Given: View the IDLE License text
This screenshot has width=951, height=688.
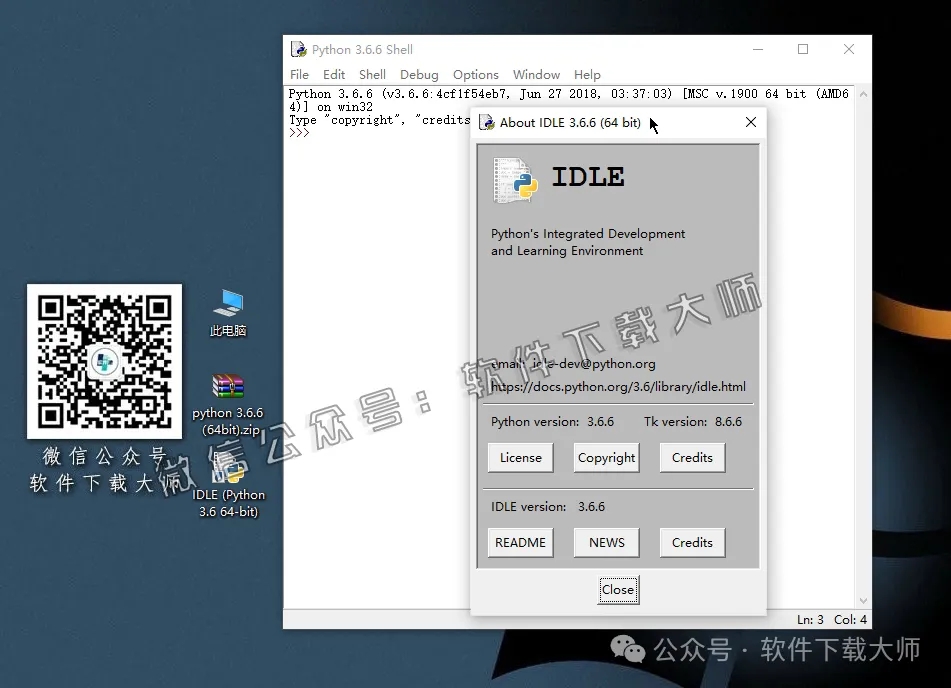Looking at the screenshot, I should click(x=520, y=457).
